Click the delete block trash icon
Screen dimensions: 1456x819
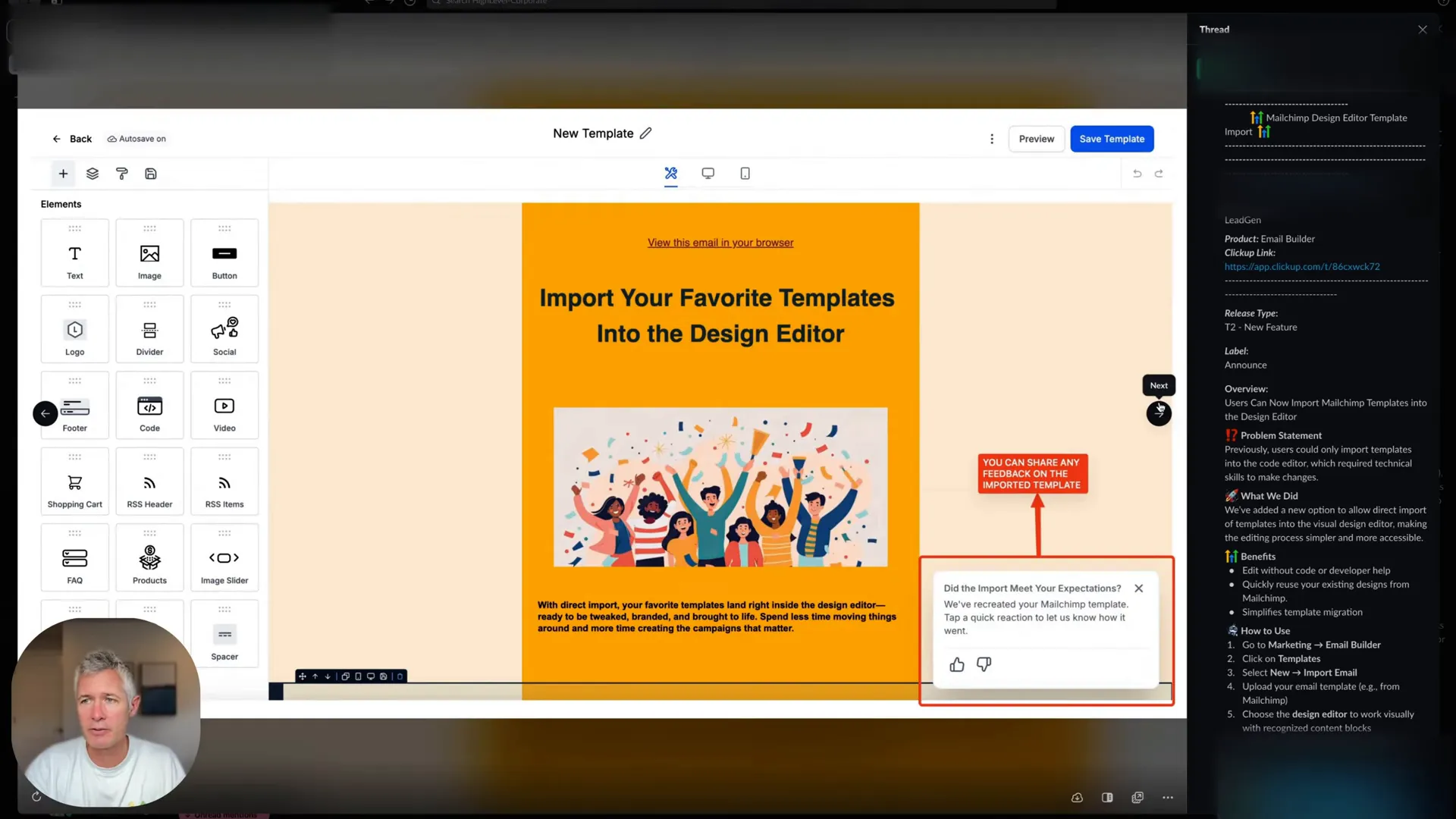pos(400,676)
